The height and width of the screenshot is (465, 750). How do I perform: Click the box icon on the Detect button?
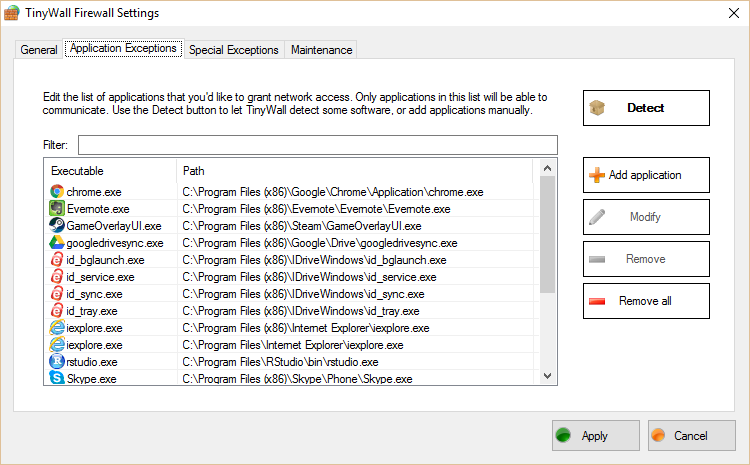[x=597, y=108]
